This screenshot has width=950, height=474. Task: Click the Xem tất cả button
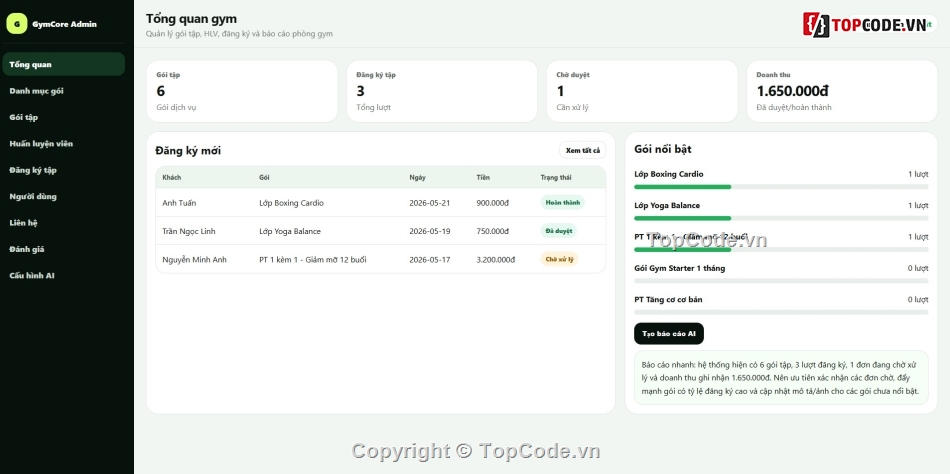582,150
